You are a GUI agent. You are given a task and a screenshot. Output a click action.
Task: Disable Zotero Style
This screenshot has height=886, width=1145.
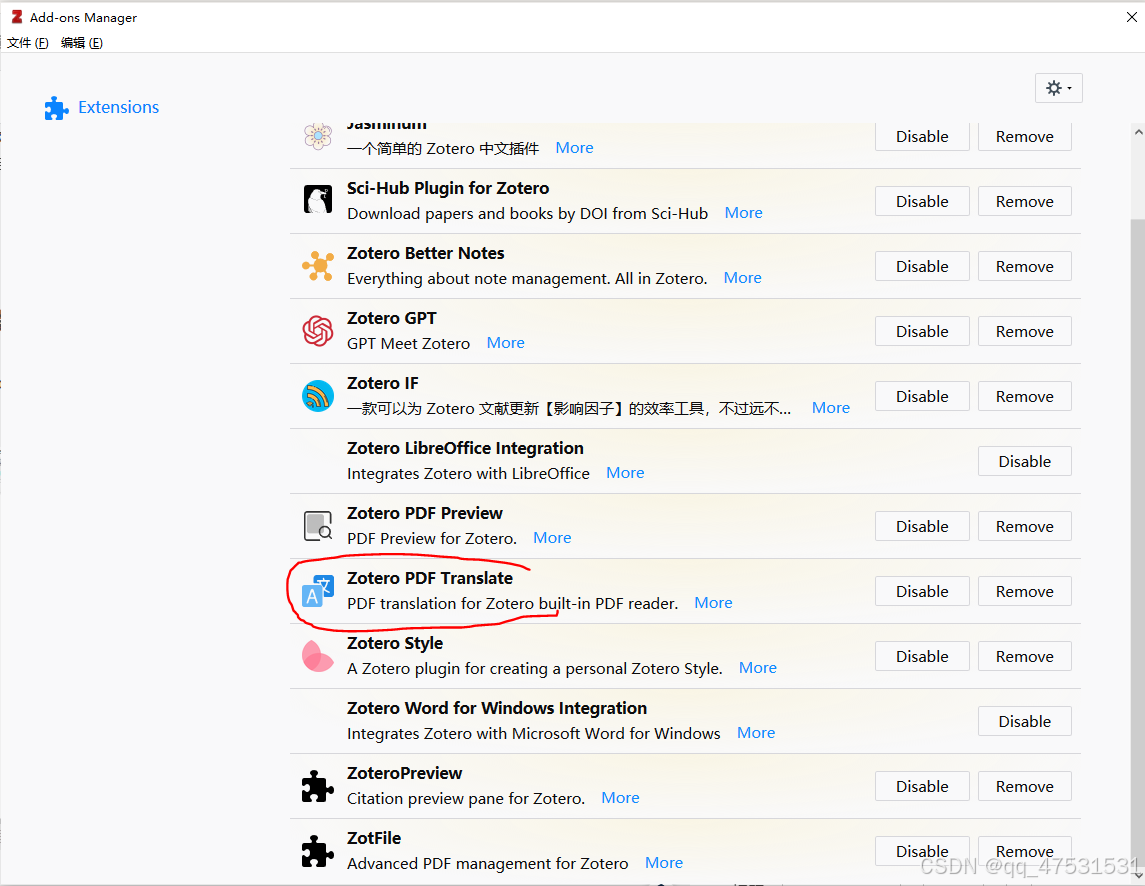(922, 657)
